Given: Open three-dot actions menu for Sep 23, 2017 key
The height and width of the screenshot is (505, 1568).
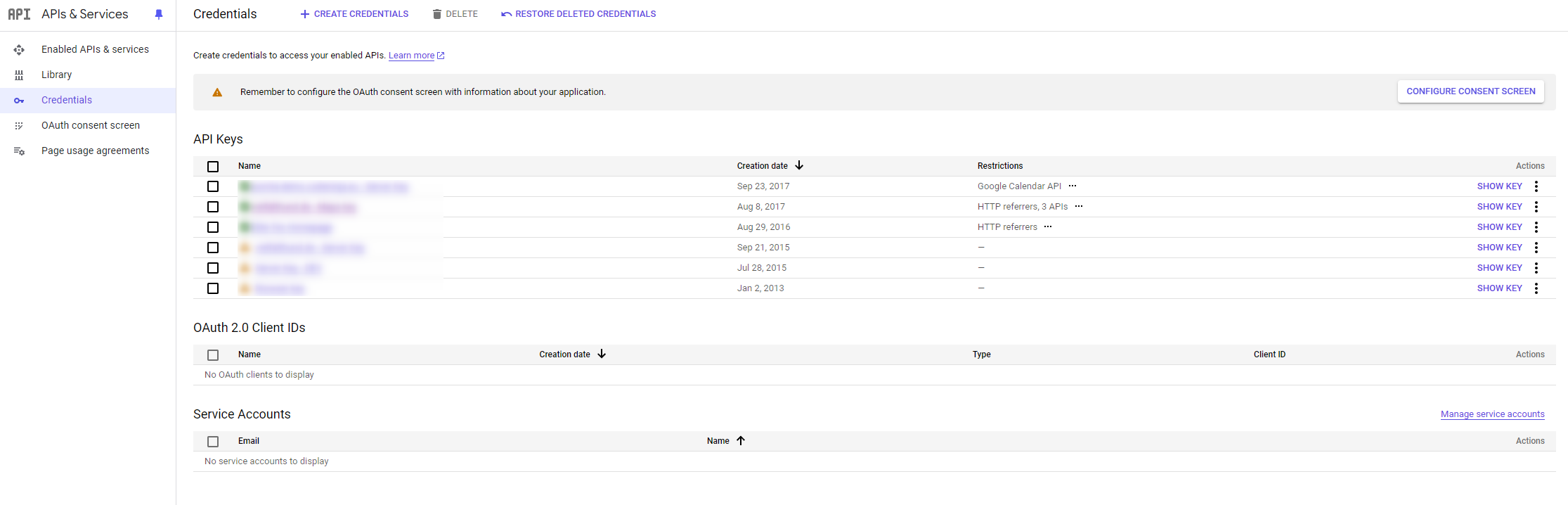Looking at the screenshot, I should tap(1536, 186).
